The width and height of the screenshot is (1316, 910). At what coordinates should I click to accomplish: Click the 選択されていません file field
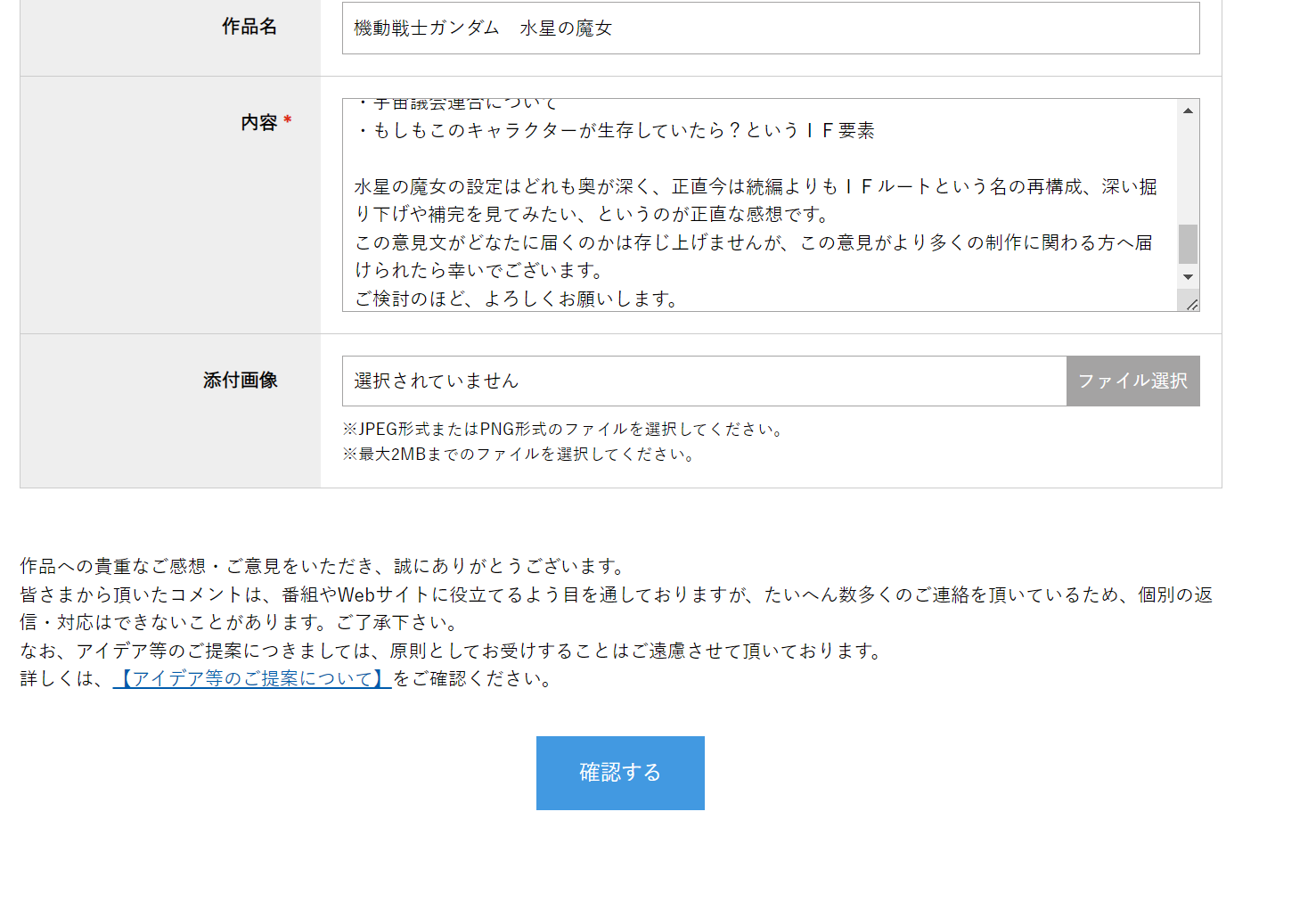(704, 381)
